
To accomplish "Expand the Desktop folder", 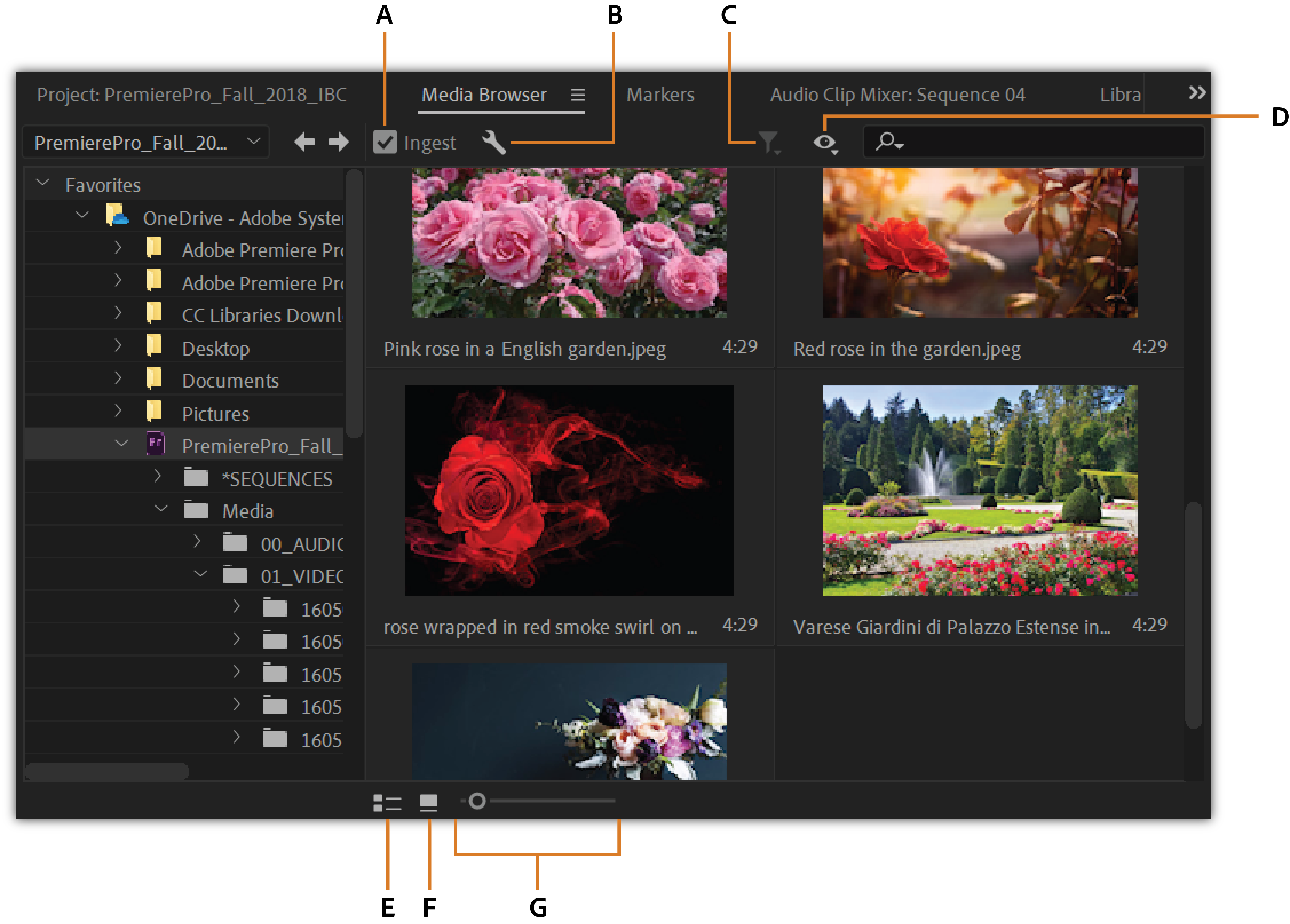I will tap(118, 345).
